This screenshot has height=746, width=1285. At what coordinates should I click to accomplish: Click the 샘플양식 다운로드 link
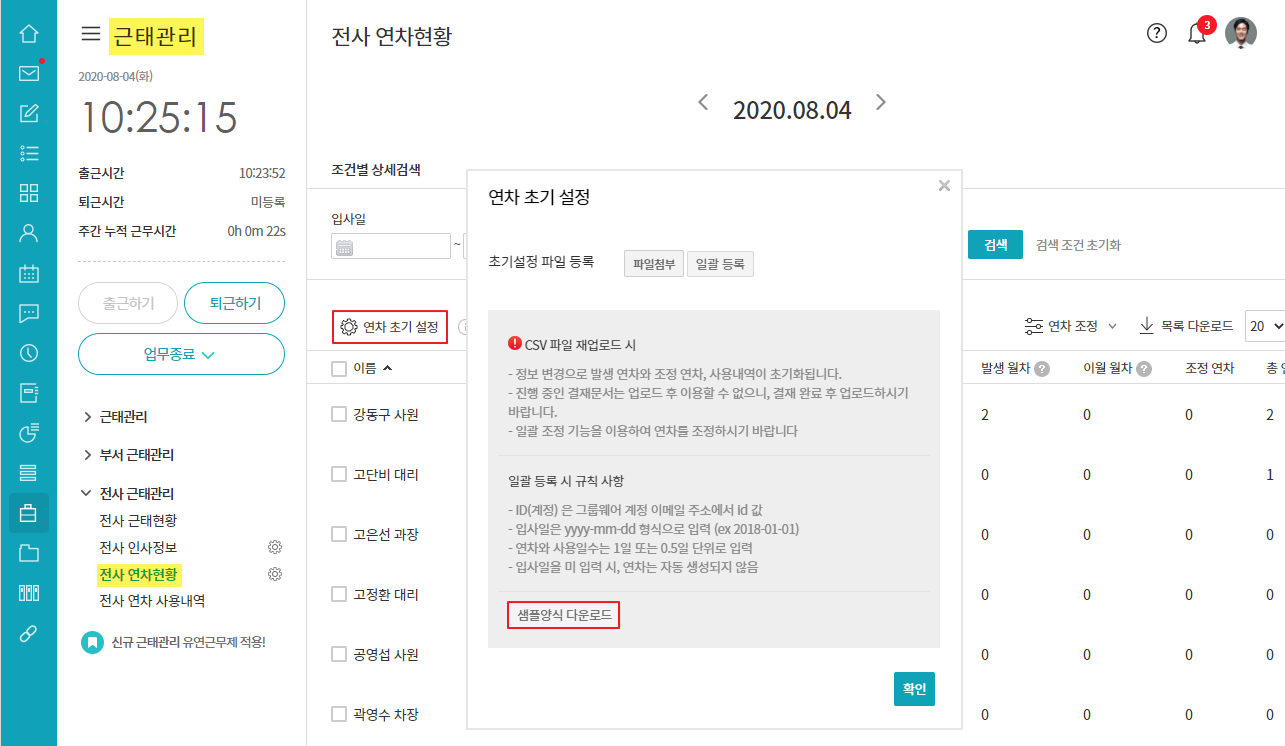click(x=564, y=615)
